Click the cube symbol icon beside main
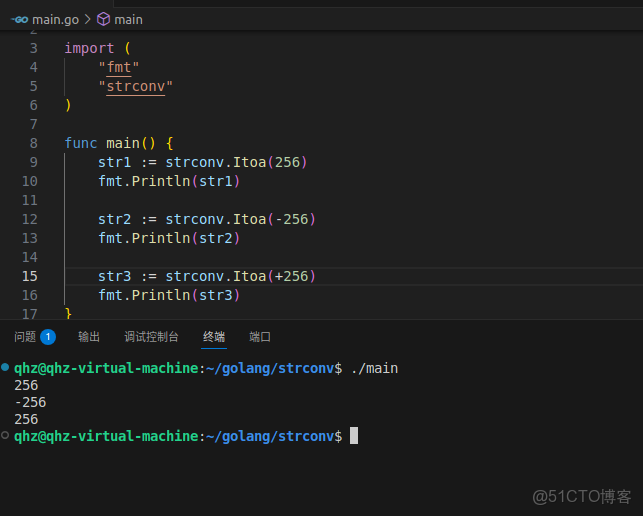Screen dimensions: 643x516 [x=103, y=19]
